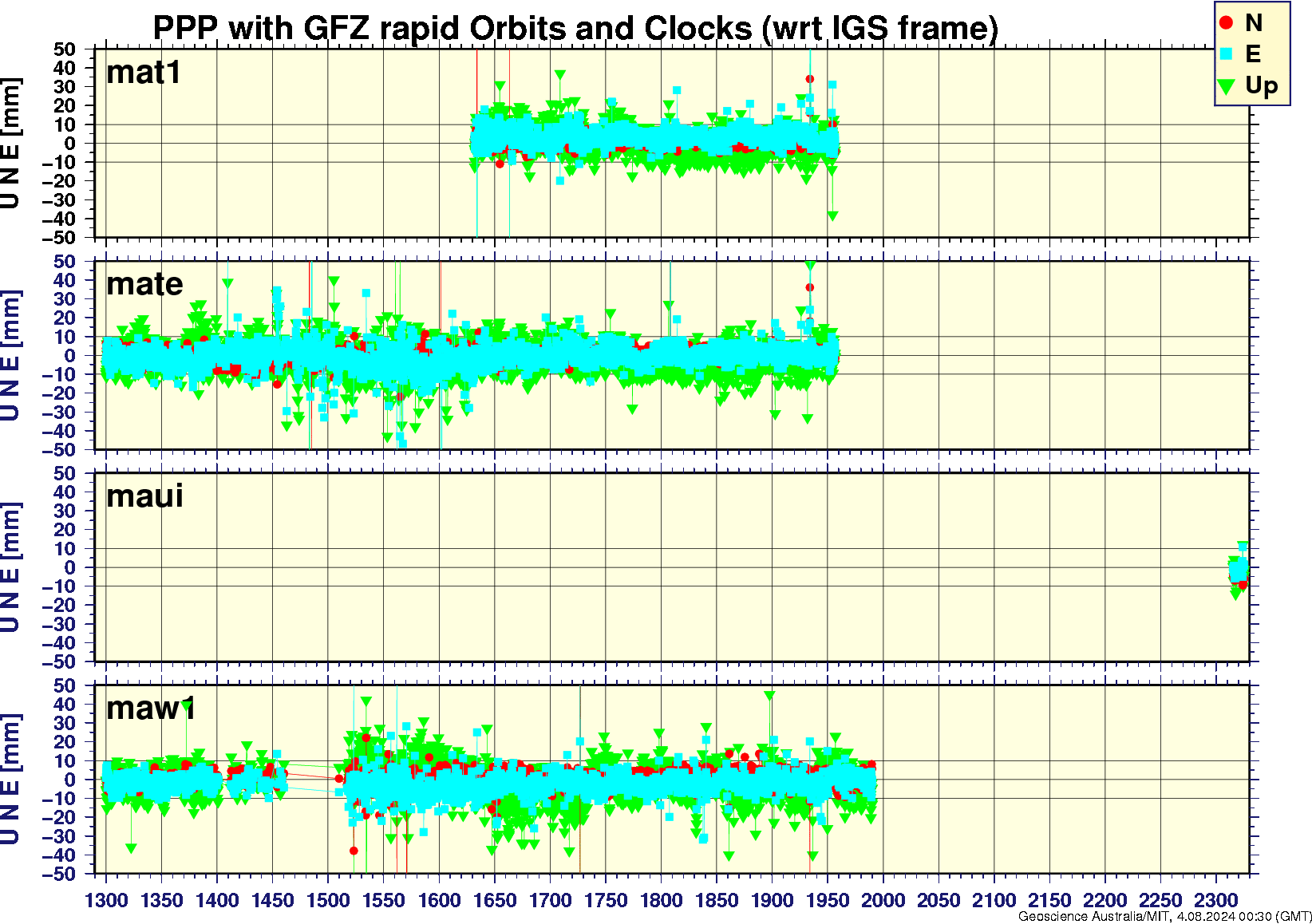Image resolution: width=1312 pixels, height=924 pixels.
Task: Click the cyan square E legend marker
Action: pos(1227,53)
